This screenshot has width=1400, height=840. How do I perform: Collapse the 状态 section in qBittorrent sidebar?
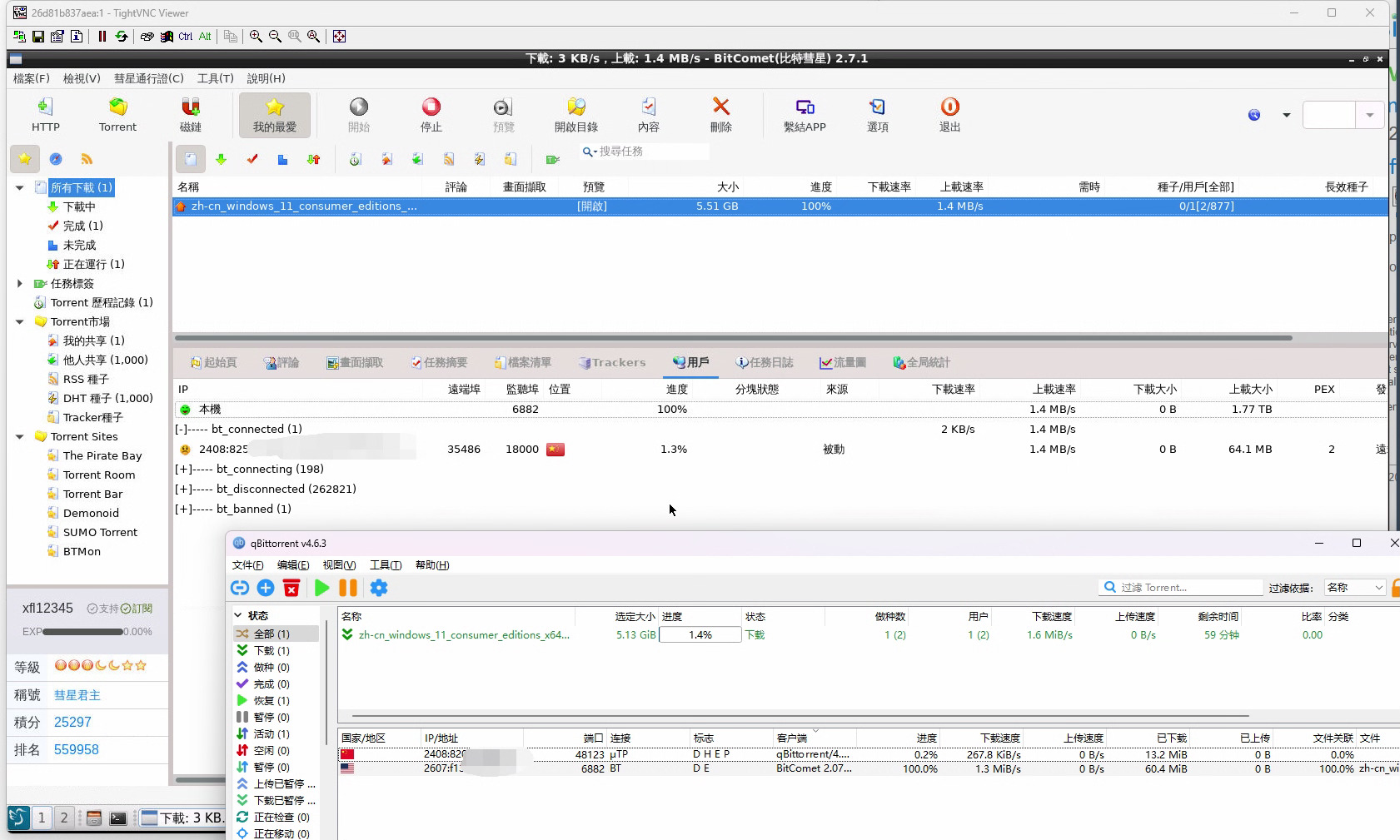click(238, 615)
